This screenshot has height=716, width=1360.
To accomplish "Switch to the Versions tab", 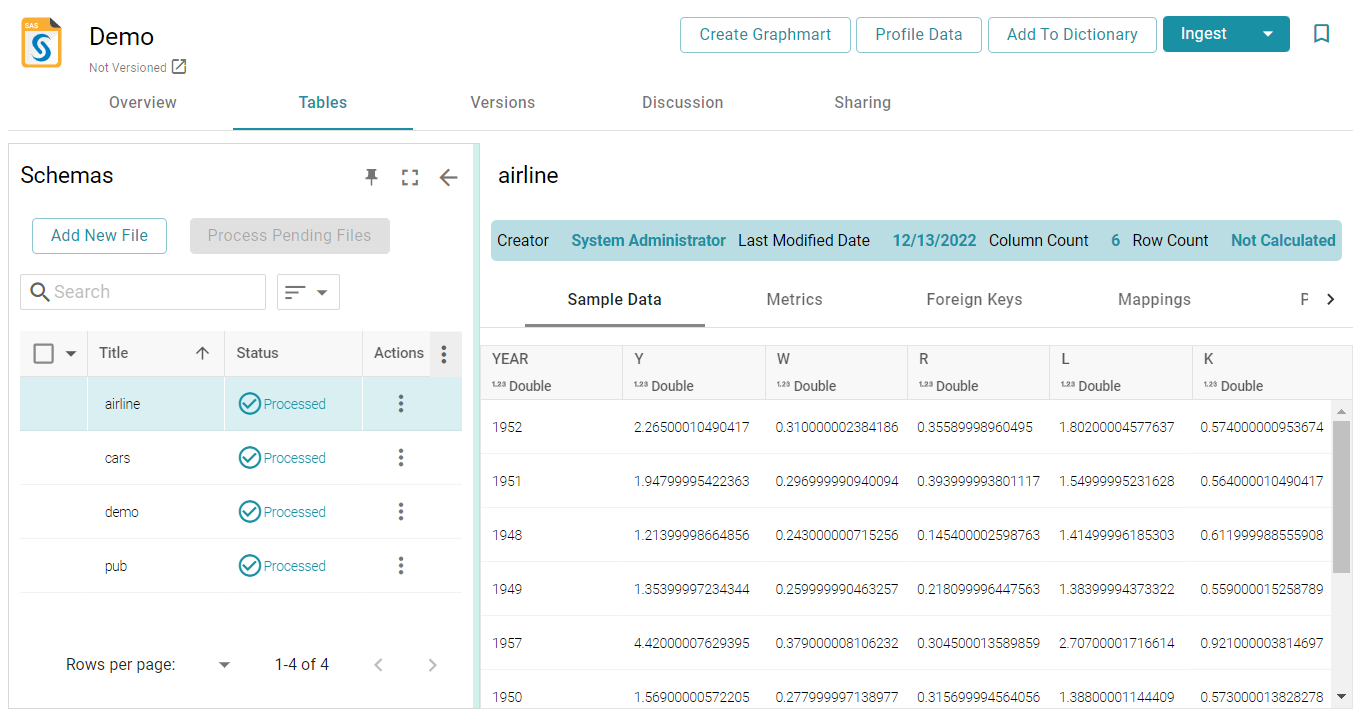I will [x=502, y=102].
